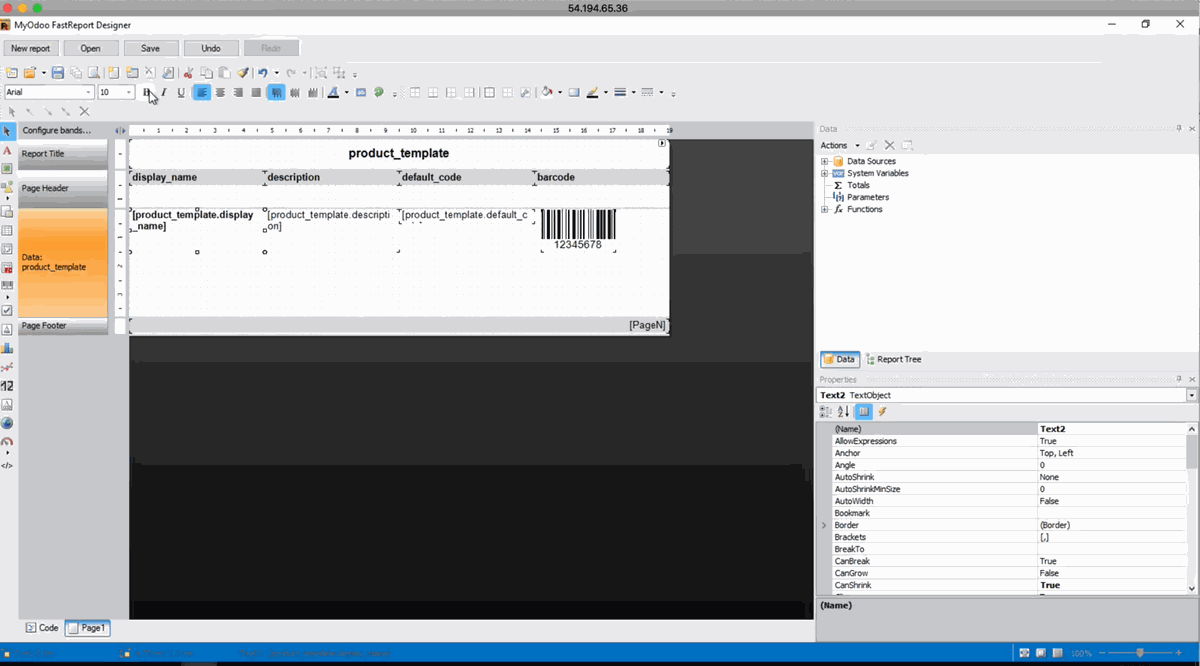The width and height of the screenshot is (1200, 666).
Task: Open the font color dropdown arrow
Action: tap(345, 92)
